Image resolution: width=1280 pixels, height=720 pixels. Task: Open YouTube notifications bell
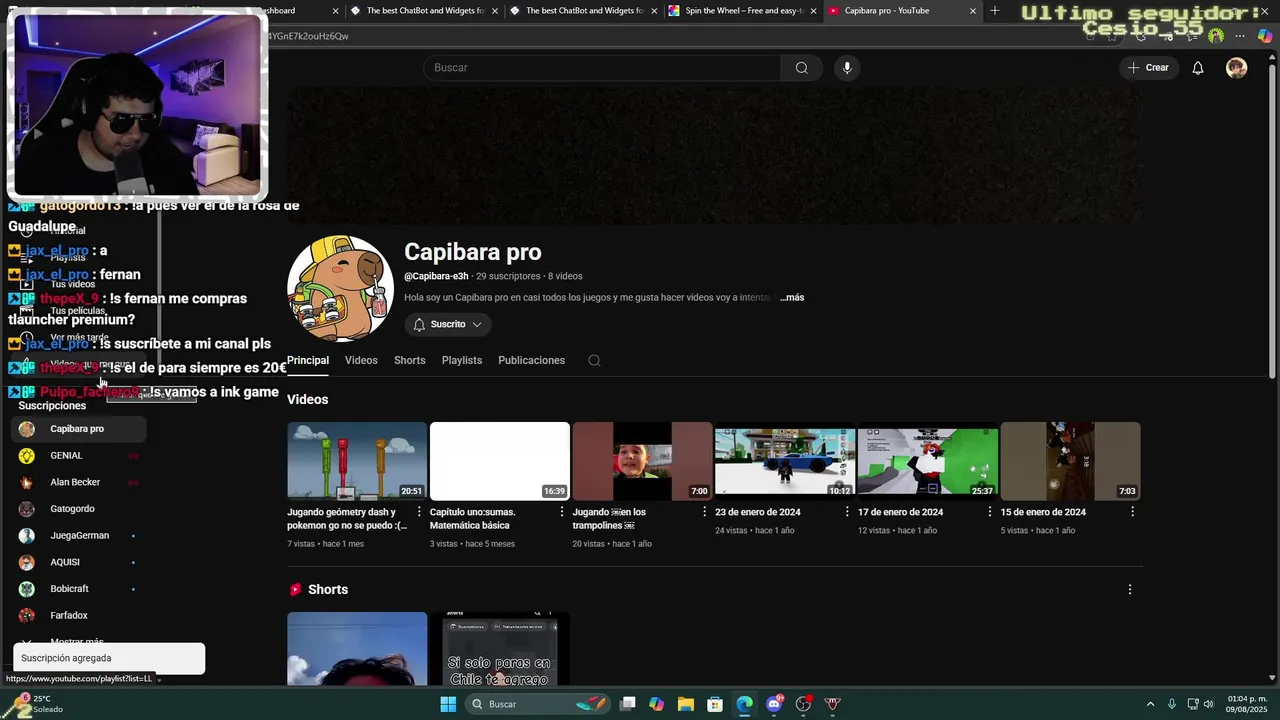(x=1197, y=68)
